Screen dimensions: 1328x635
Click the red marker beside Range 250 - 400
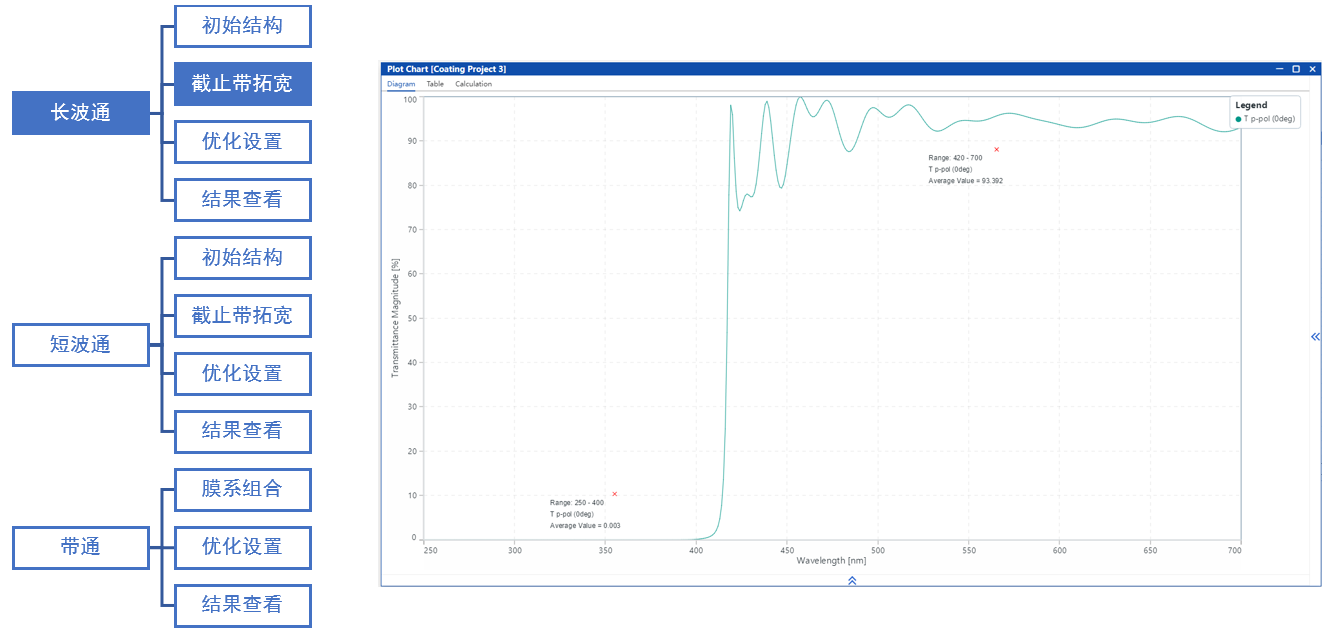click(614, 493)
